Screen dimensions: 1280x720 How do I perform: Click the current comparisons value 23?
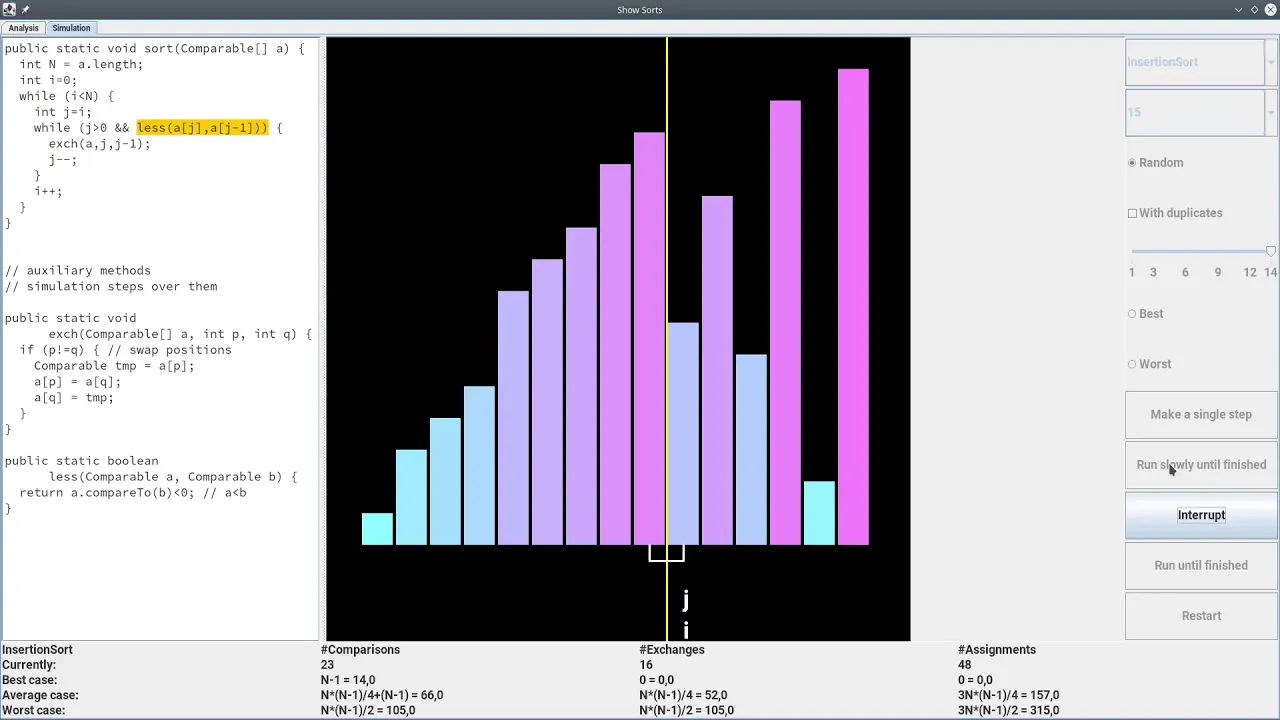[327, 665]
